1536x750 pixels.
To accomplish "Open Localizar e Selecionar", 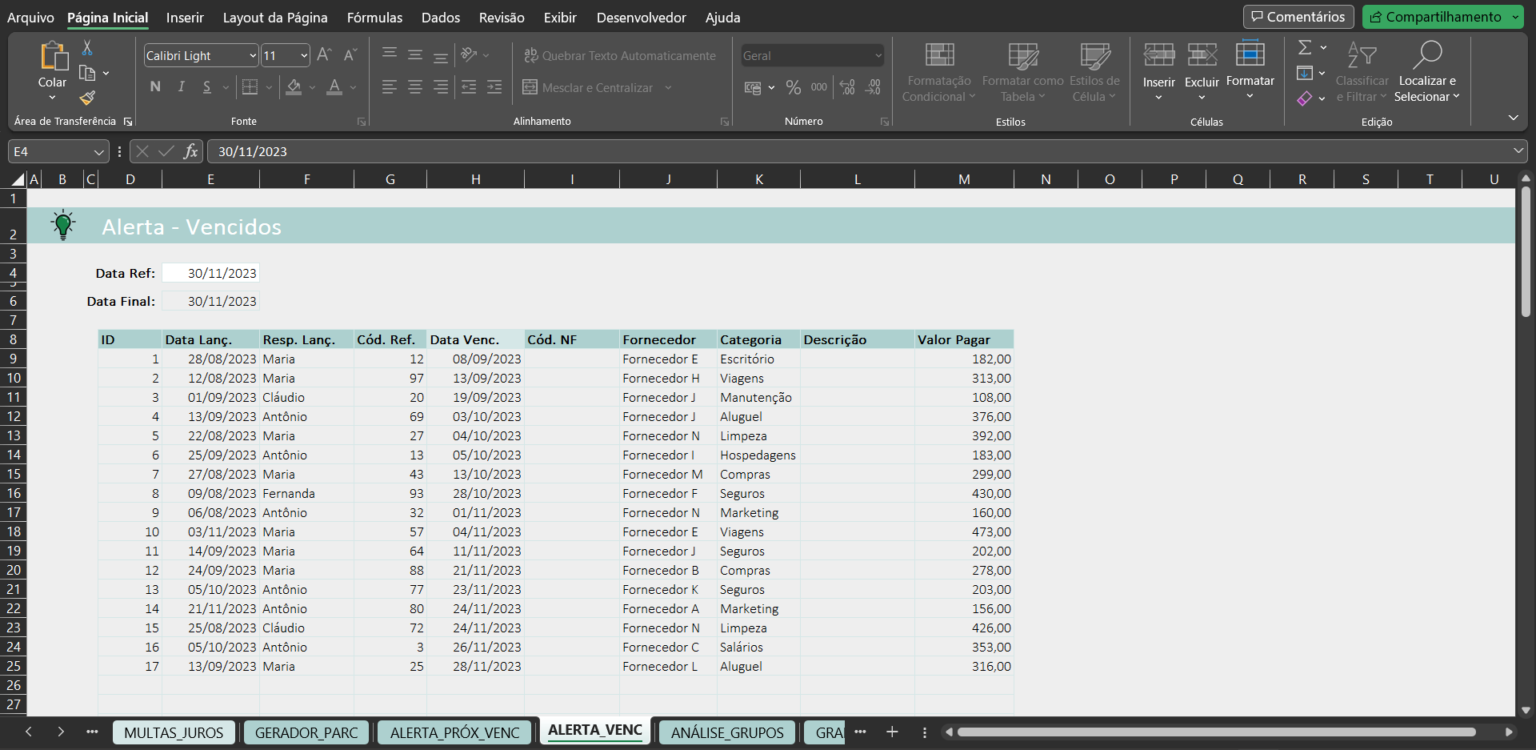I will tap(1427, 71).
